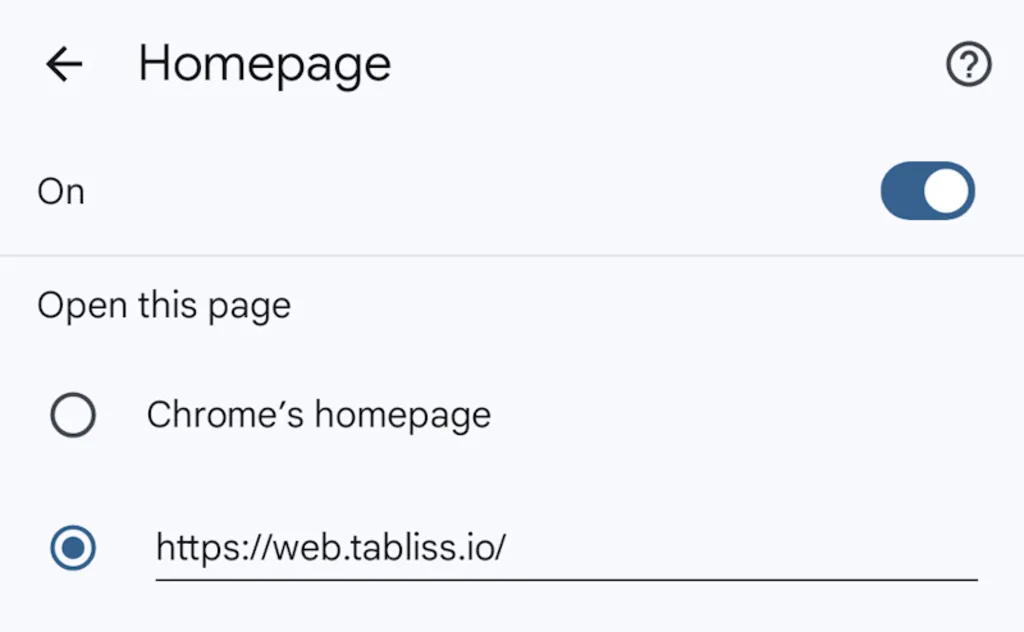
Task: Click the "Open this page" heading
Action: (164, 305)
